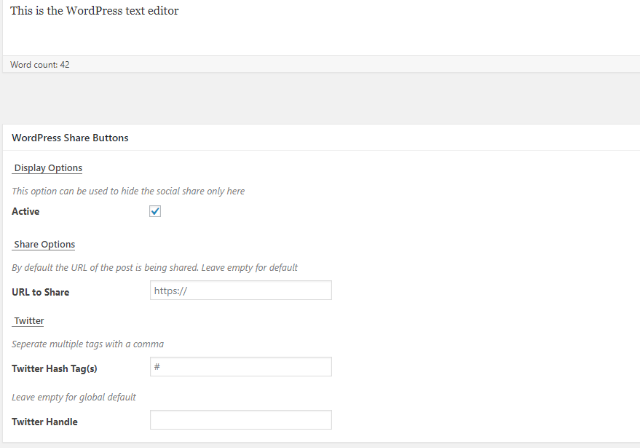Click the Display Options section heading
The width and height of the screenshot is (640, 448).
(47, 168)
